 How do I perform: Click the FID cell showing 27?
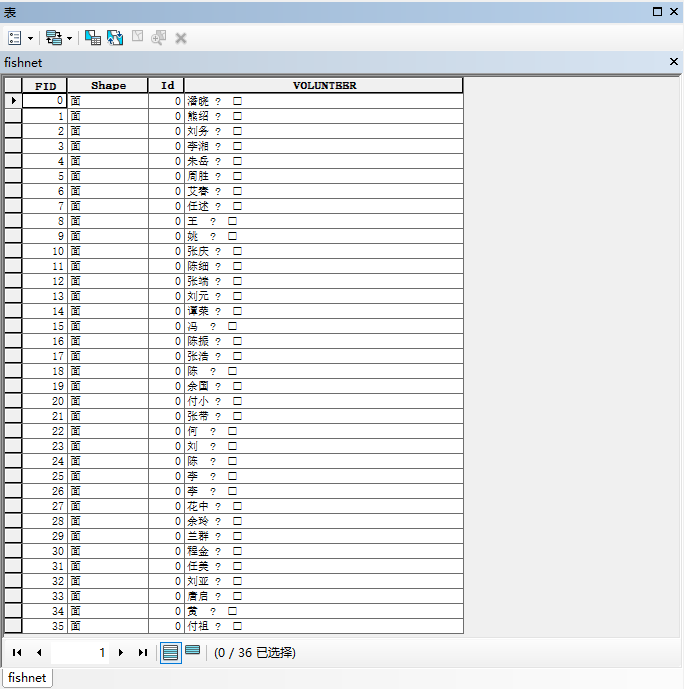click(x=44, y=506)
